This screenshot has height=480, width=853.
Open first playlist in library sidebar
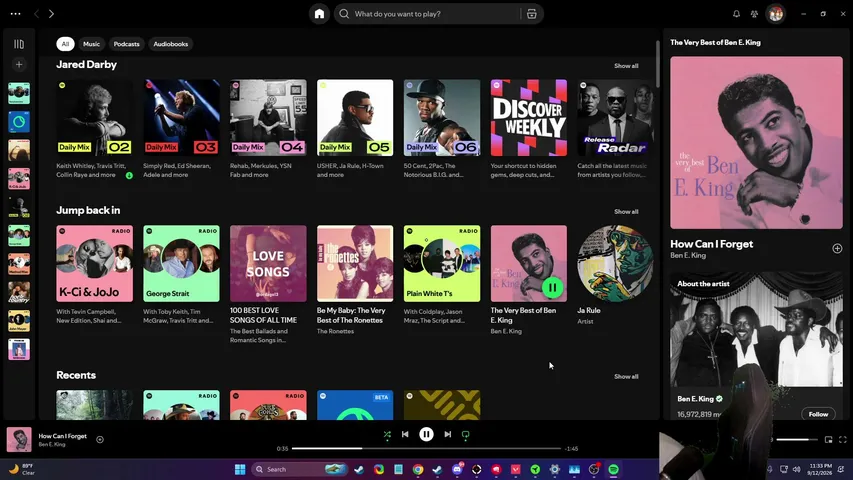(x=19, y=93)
